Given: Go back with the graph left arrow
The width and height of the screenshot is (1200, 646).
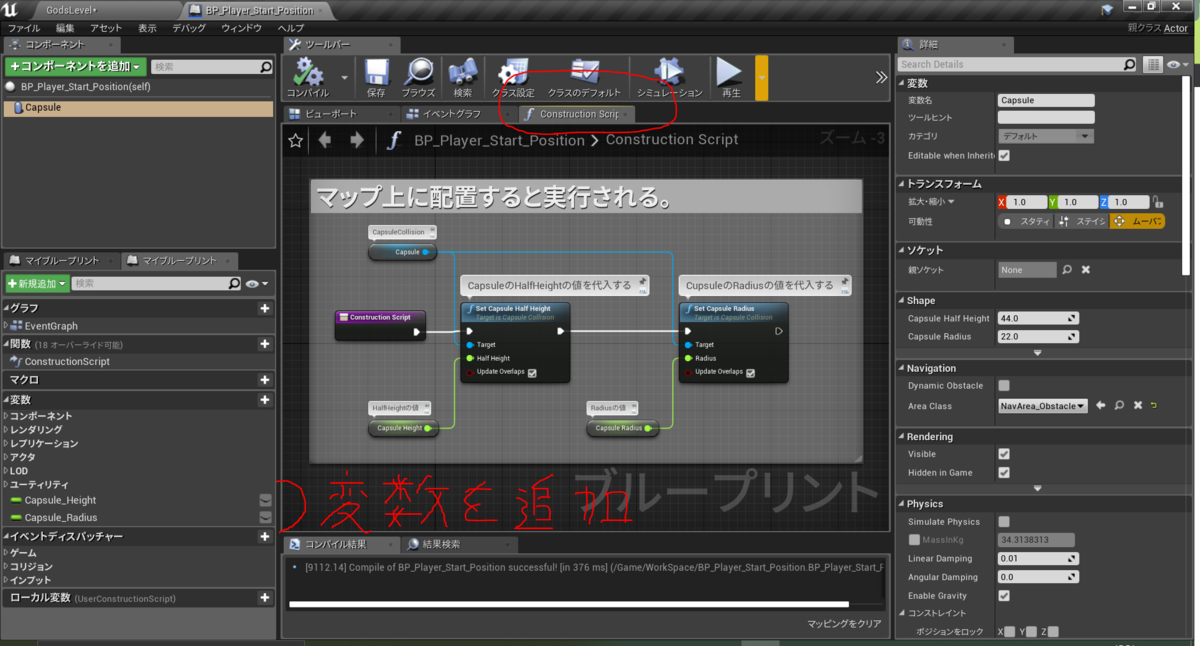Looking at the screenshot, I should point(325,141).
